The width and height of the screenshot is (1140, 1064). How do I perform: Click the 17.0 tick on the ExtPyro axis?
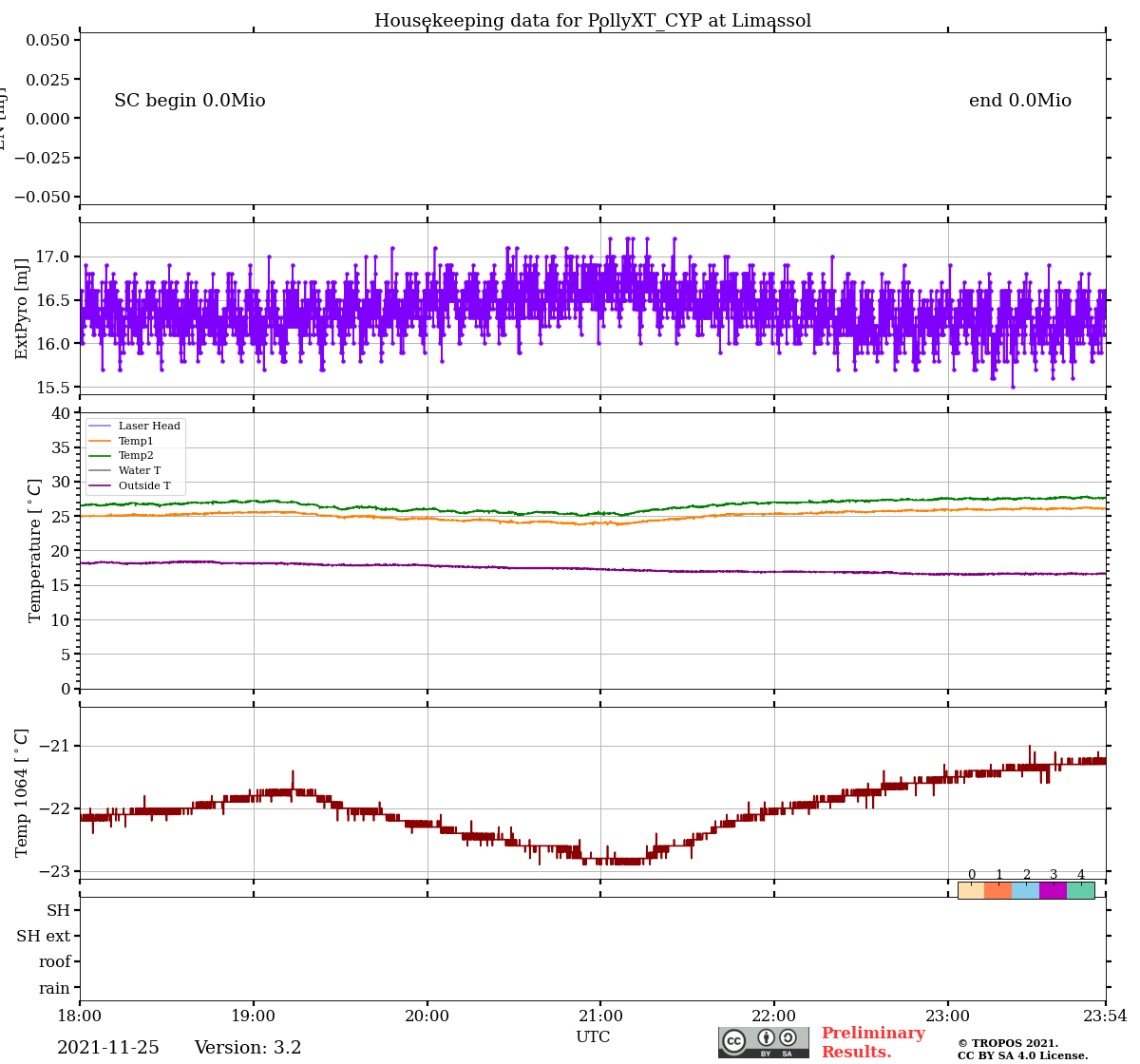pyautogui.click(x=53, y=256)
